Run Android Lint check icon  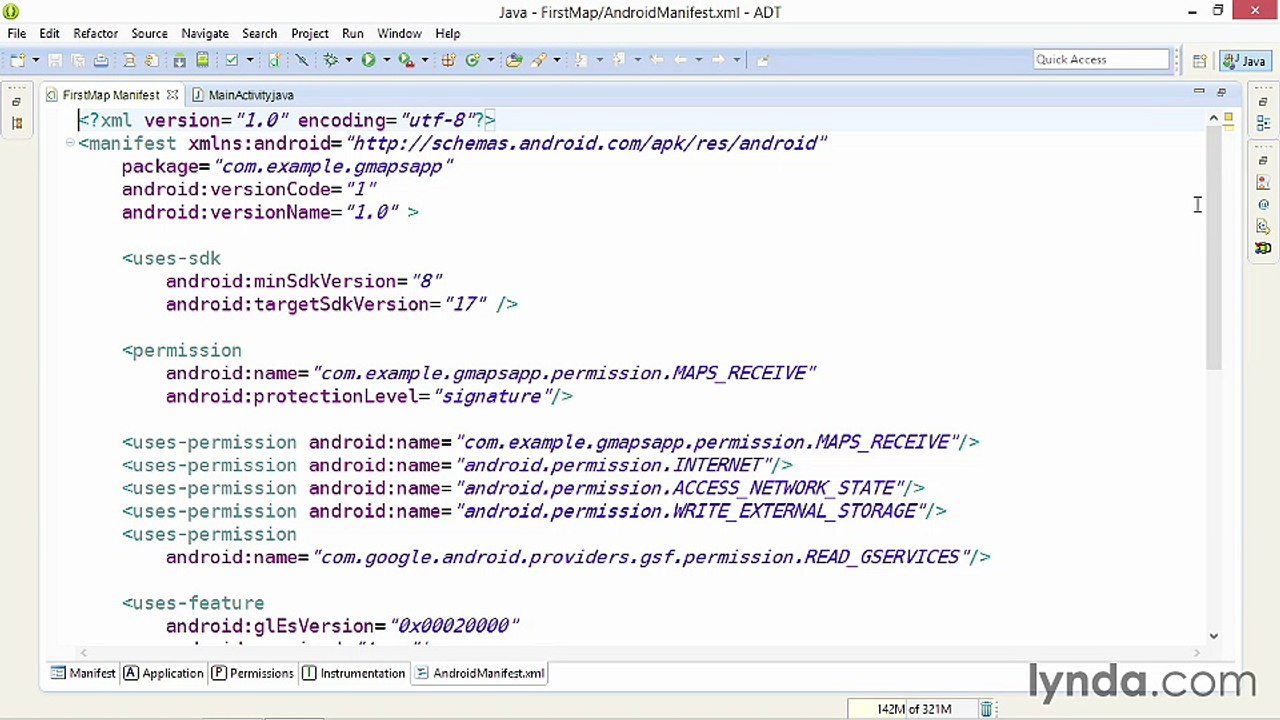point(231,60)
